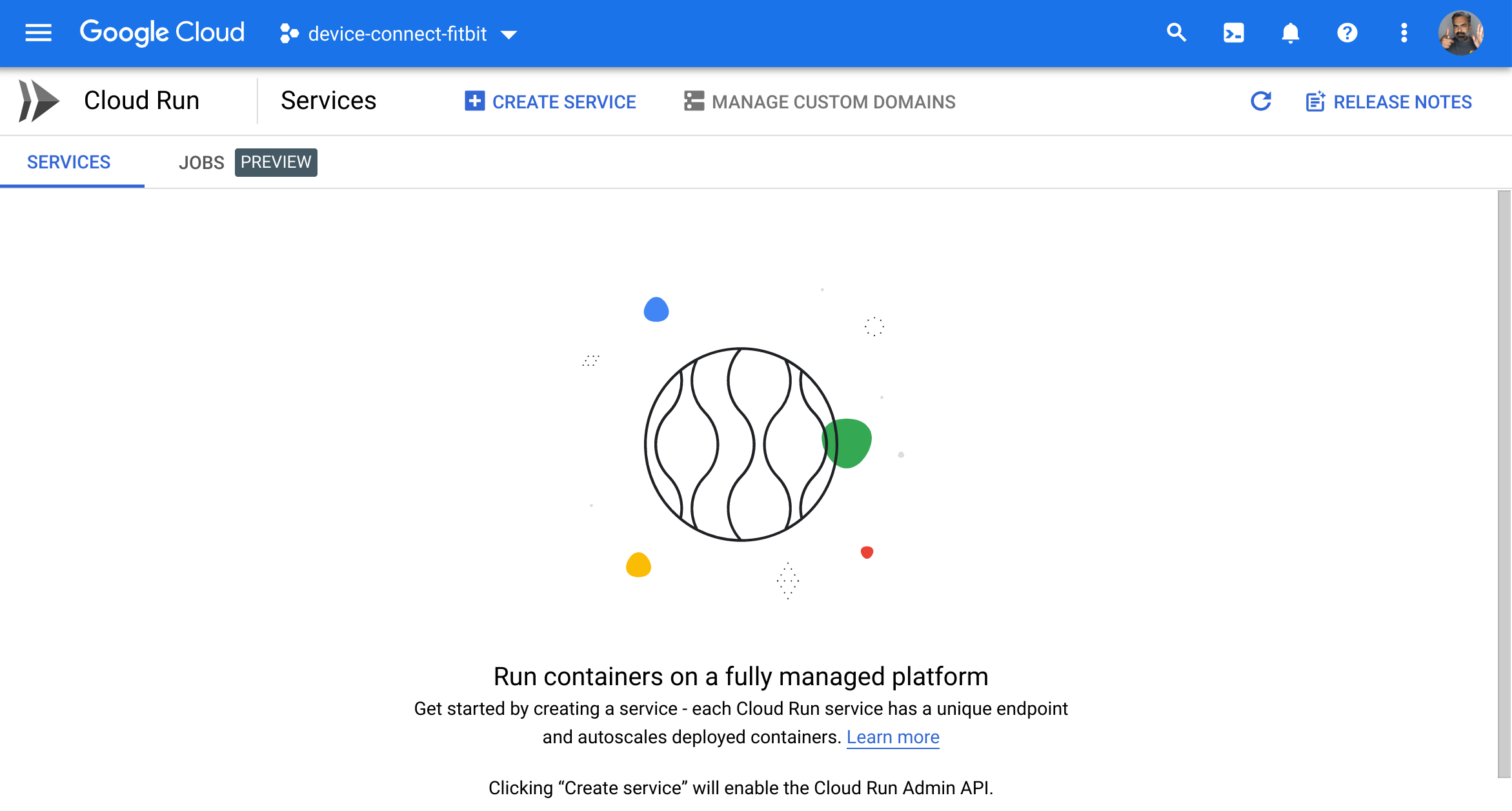
Task: Click the Preview badge next to Jobs
Action: 276,162
